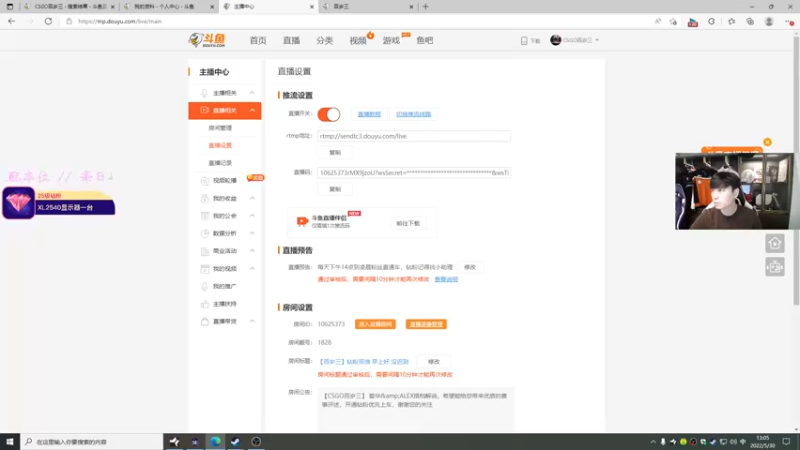
Task: Click the 主播相关 microphone icon
Action: pyautogui.click(x=204, y=93)
